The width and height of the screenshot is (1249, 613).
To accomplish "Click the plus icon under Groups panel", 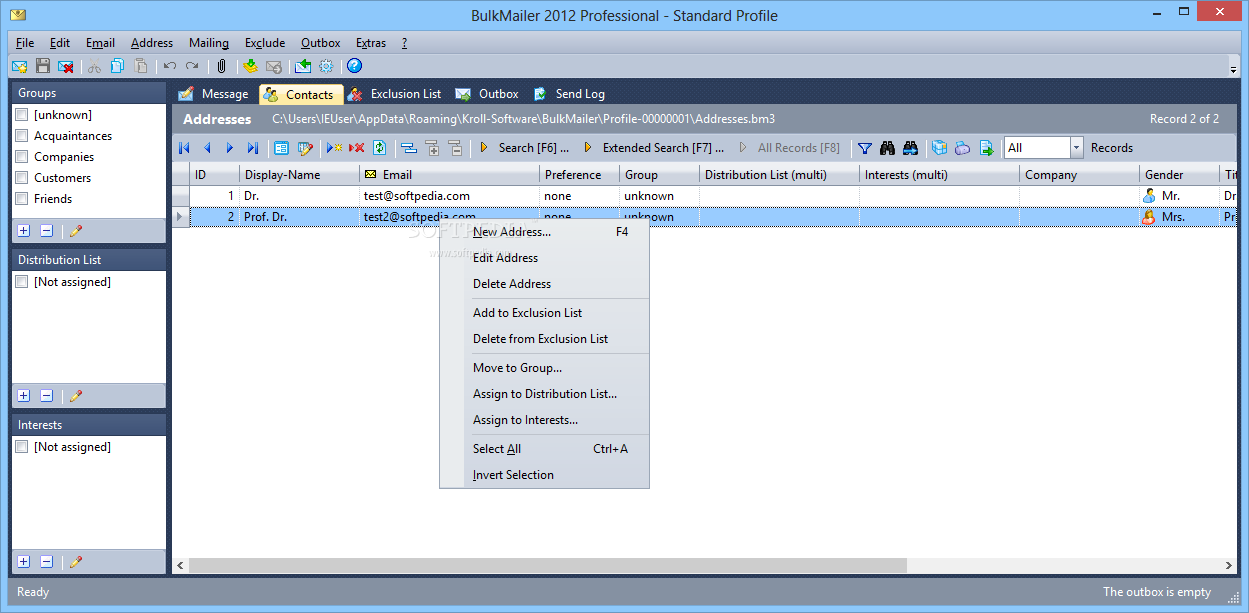I will click(24, 230).
